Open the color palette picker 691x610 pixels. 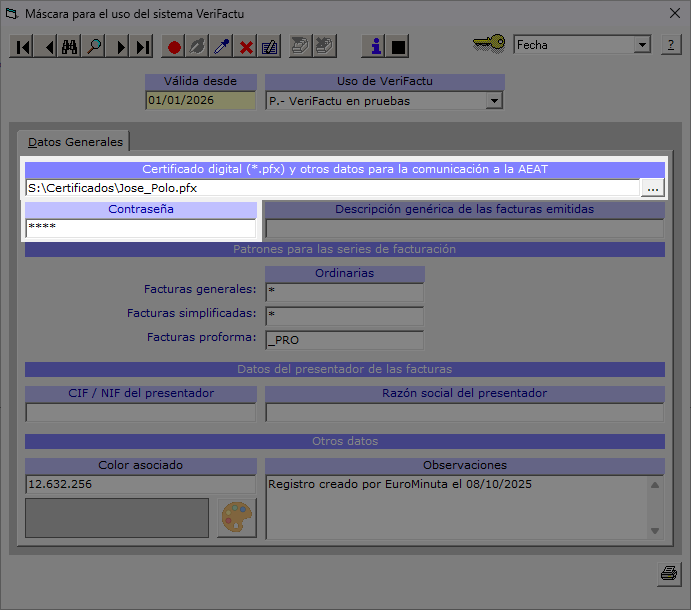tap(237, 518)
